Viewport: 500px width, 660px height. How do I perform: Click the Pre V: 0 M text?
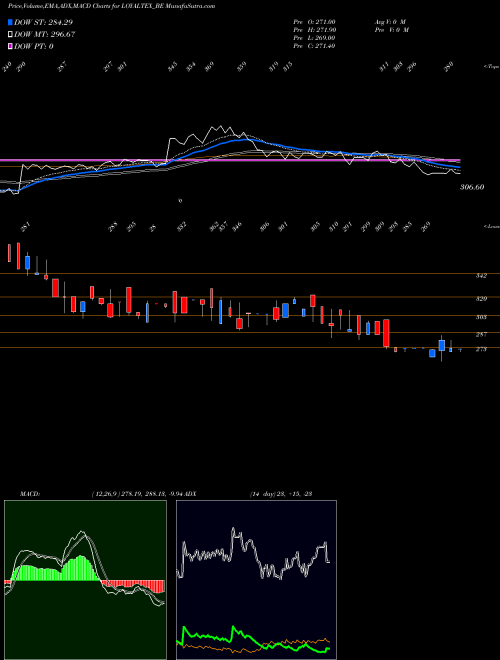point(393,30)
